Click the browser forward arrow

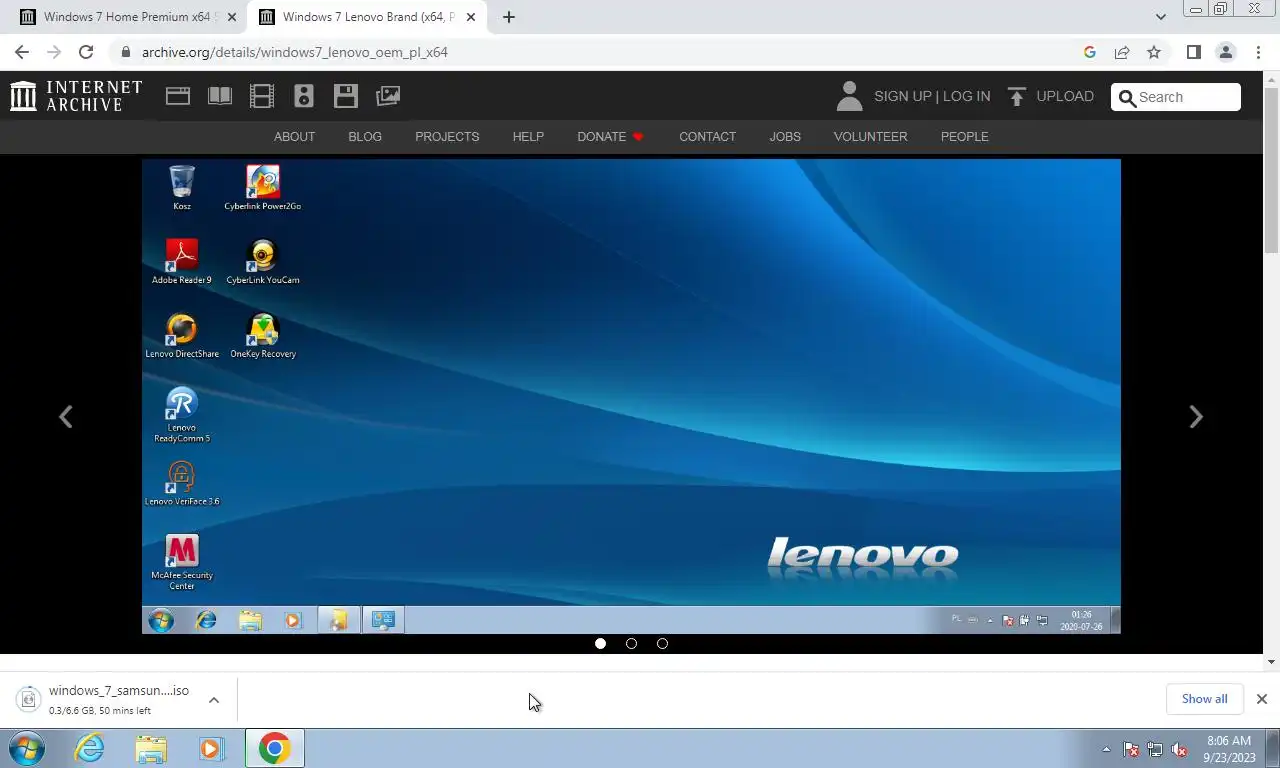pyautogui.click(x=54, y=52)
